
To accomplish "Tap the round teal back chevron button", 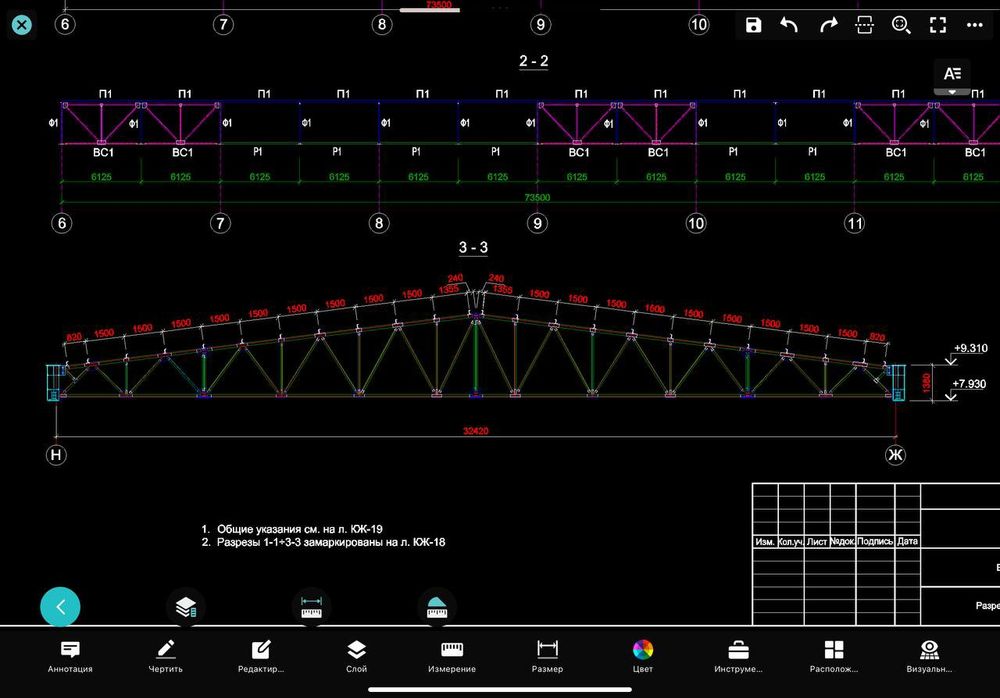I will click(60, 607).
